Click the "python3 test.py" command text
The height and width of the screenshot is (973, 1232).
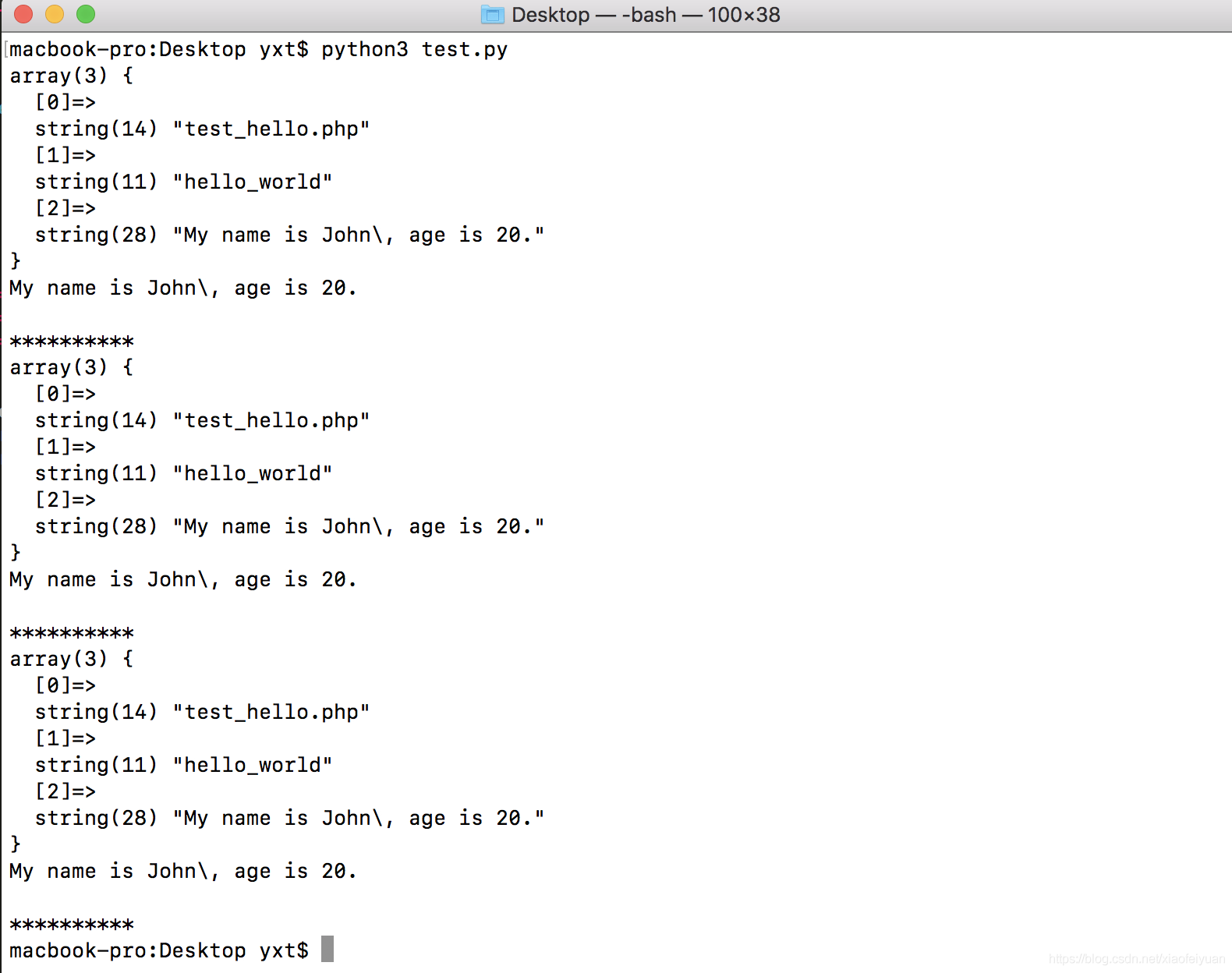(x=414, y=50)
